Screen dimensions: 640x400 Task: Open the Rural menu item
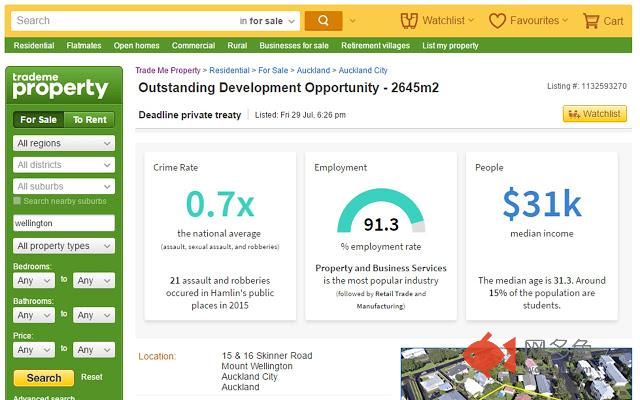(x=237, y=45)
